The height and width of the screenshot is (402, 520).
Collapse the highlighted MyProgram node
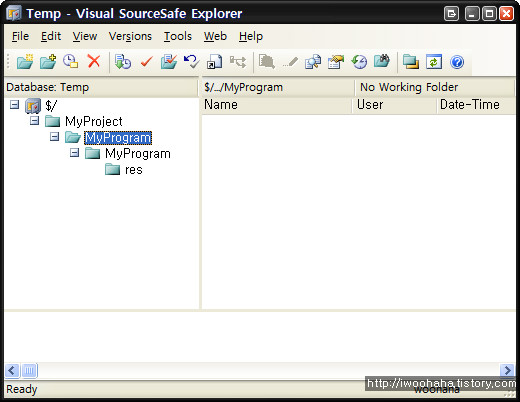(x=54, y=137)
